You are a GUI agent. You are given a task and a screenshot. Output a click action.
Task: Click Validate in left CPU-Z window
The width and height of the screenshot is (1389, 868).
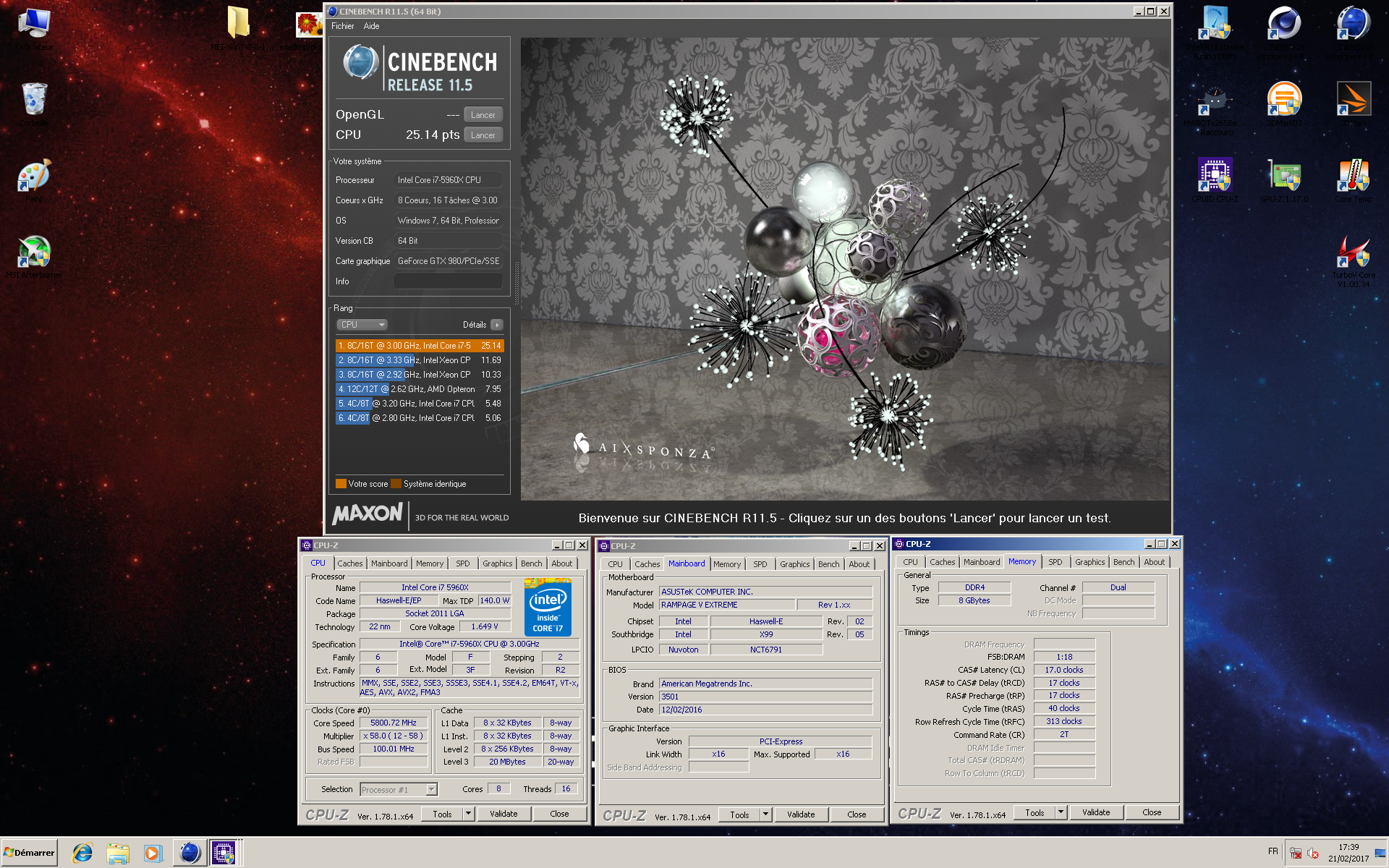(x=504, y=814)
